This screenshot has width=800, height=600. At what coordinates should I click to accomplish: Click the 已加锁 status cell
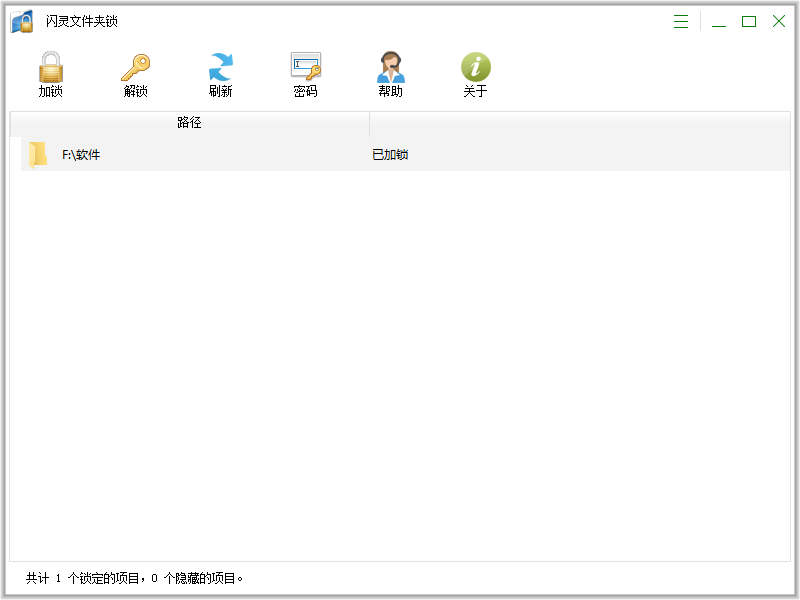pos(390,155)
